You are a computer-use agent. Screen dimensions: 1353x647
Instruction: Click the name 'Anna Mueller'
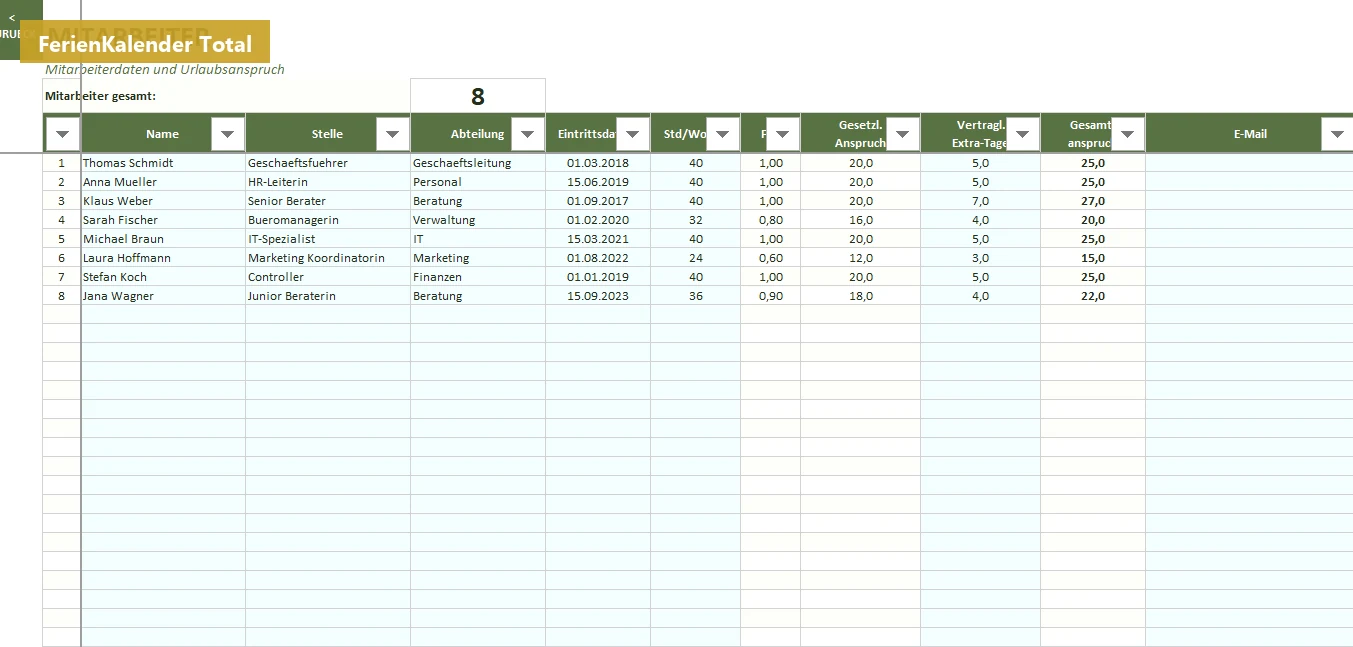163,182
